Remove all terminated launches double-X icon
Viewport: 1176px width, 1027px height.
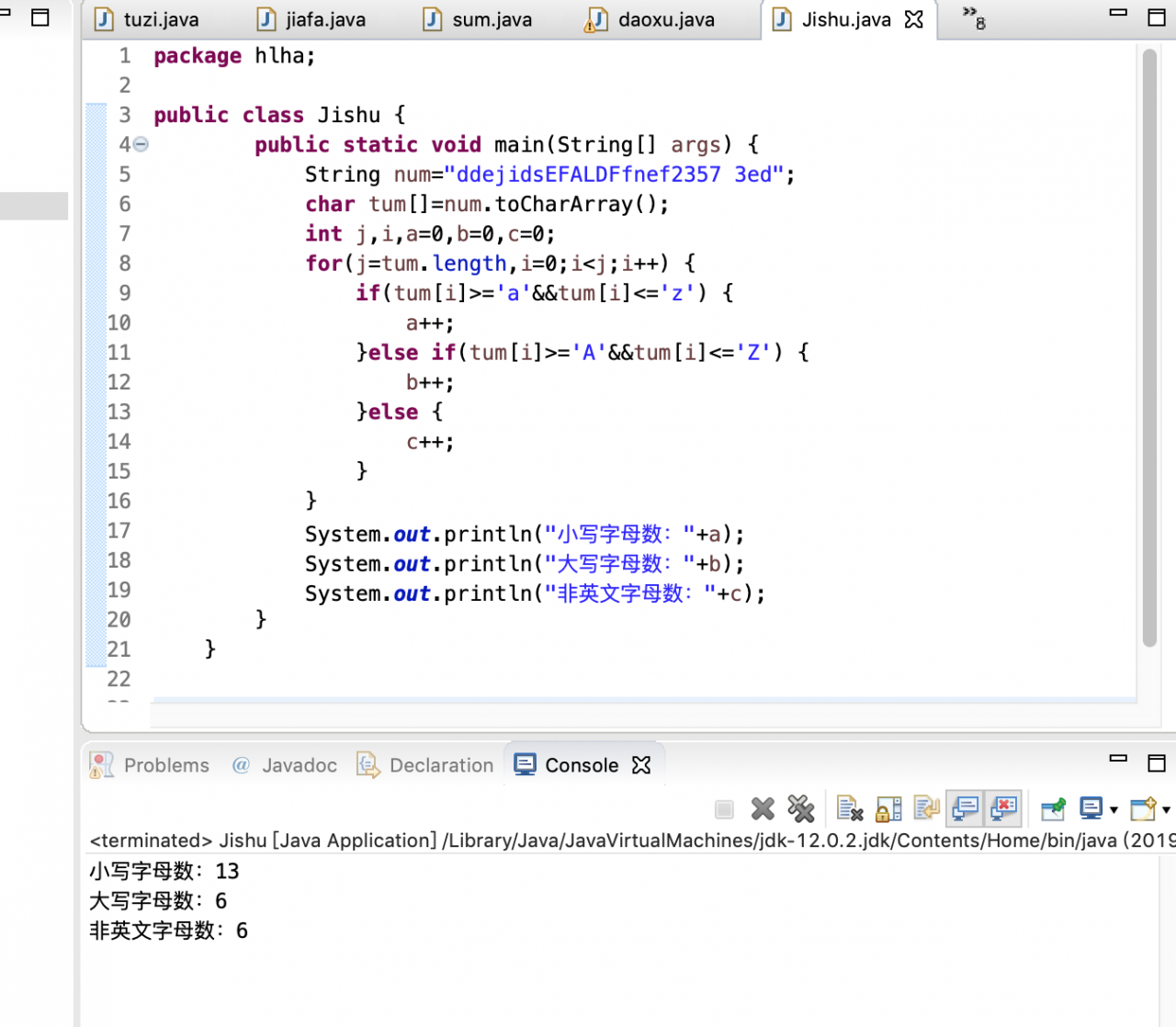(801, 809)
